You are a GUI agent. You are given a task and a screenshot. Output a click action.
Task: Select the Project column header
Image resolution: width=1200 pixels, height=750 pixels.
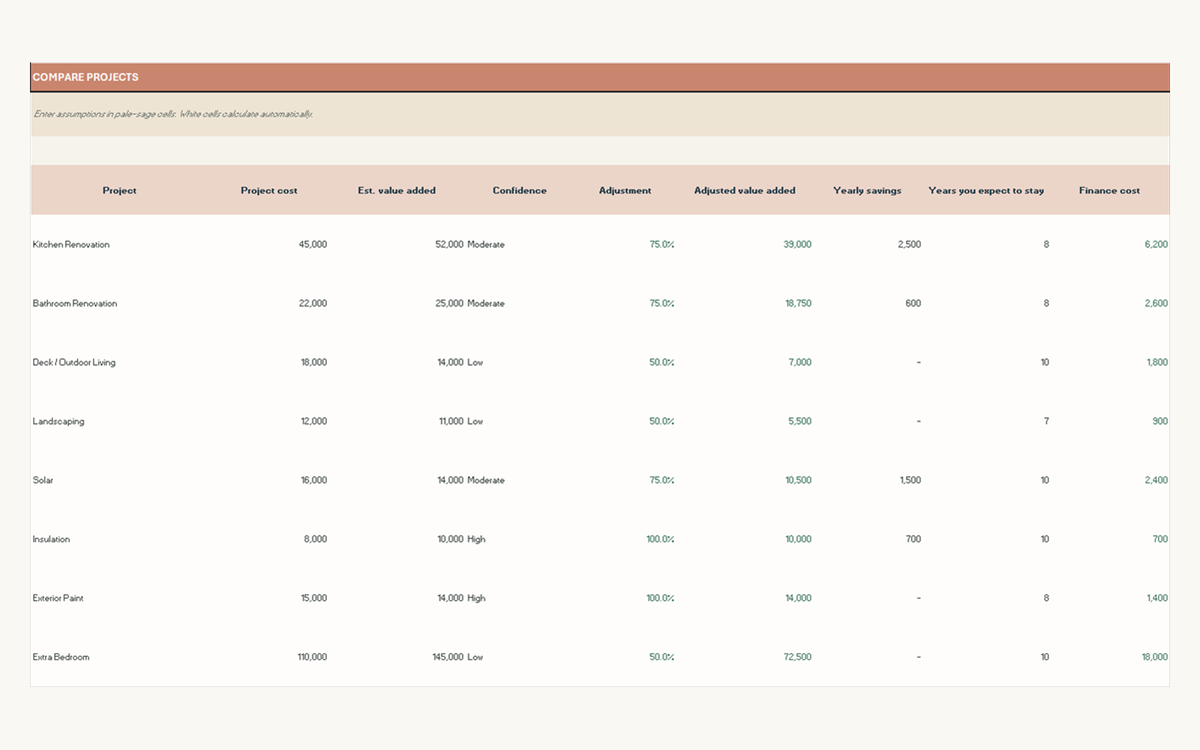[x=120, y=190]
